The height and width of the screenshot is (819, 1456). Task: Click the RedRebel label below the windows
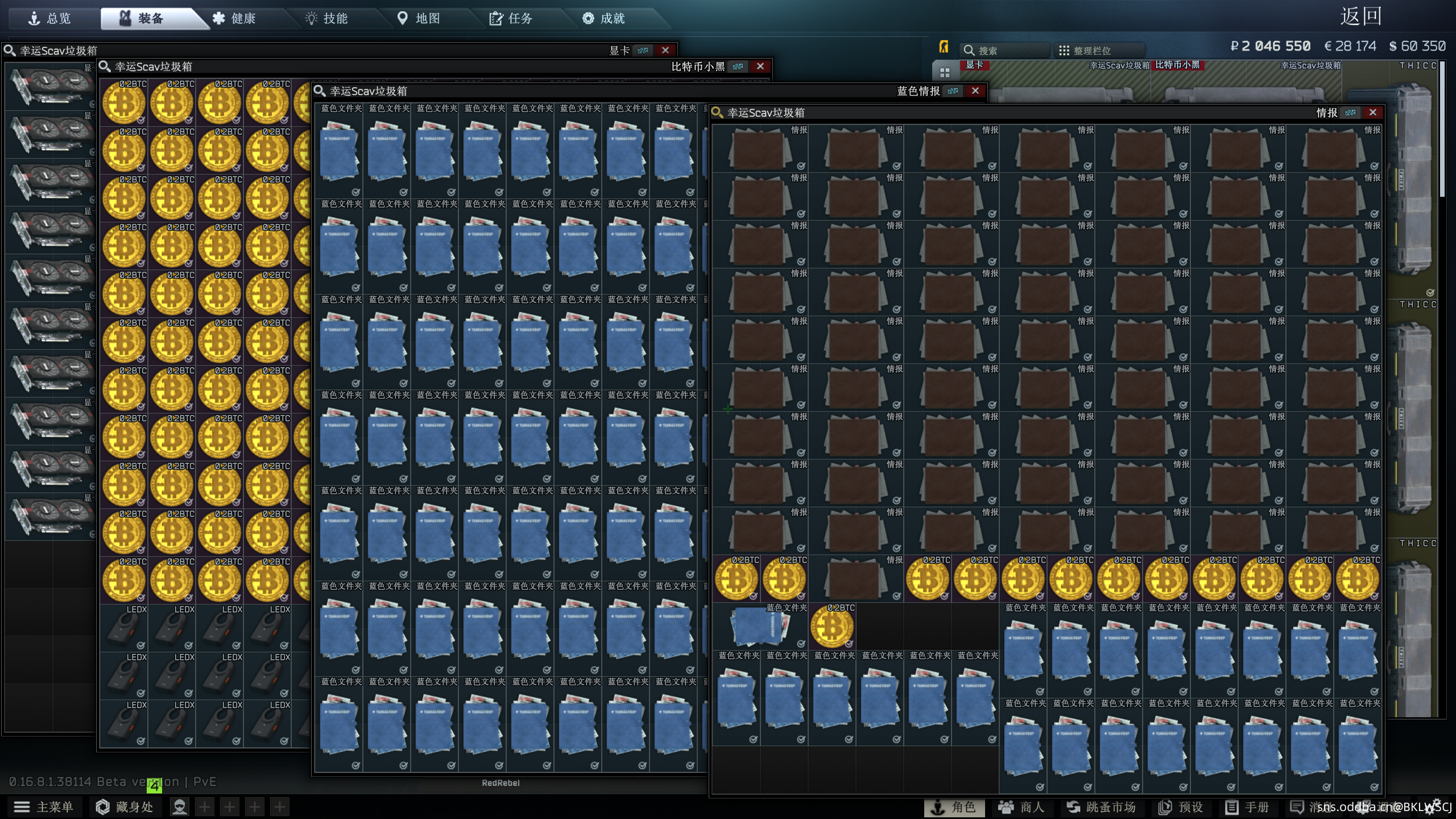500,783
